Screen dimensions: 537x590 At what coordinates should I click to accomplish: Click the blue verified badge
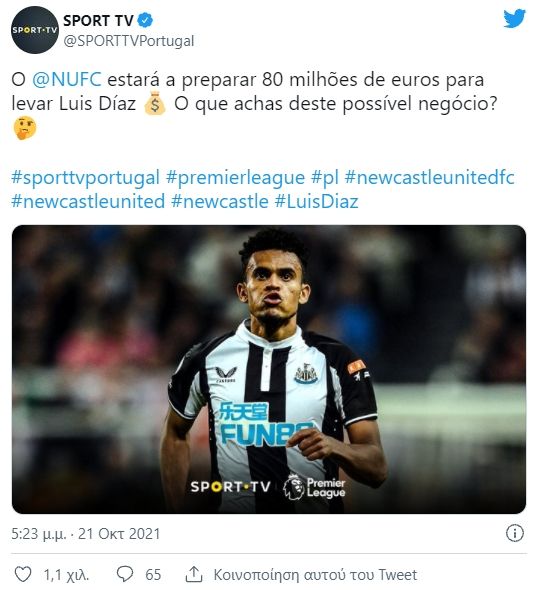point(145,20)
